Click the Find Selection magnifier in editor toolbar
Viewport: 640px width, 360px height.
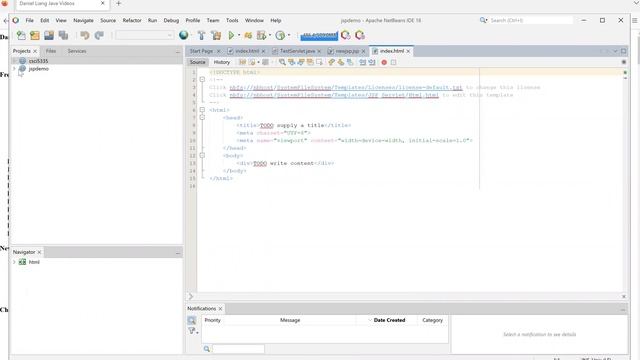[x=282, y=62]
